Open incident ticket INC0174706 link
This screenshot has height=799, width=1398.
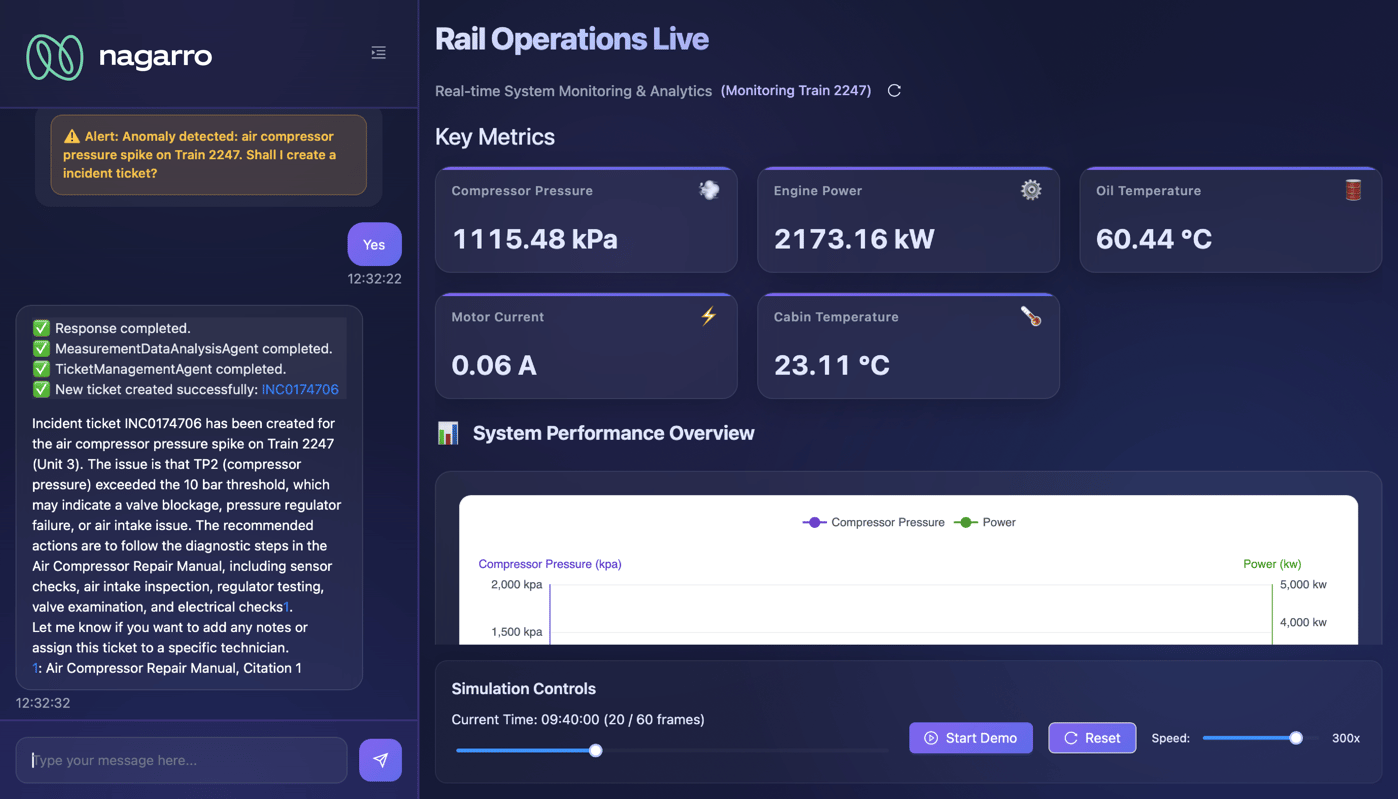[300, 389]
